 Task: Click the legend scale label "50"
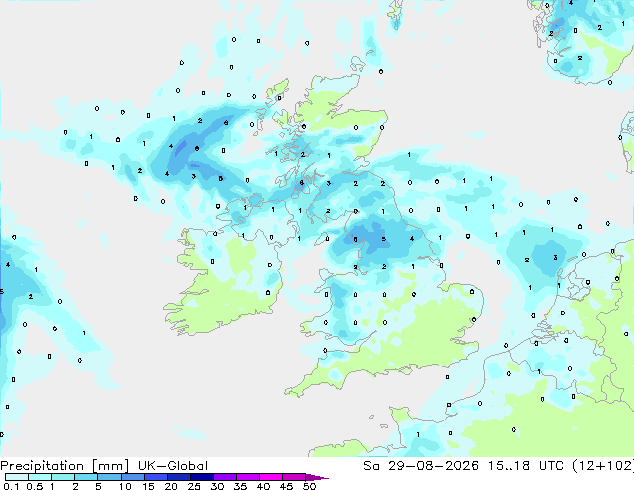[x=309, y=486]
